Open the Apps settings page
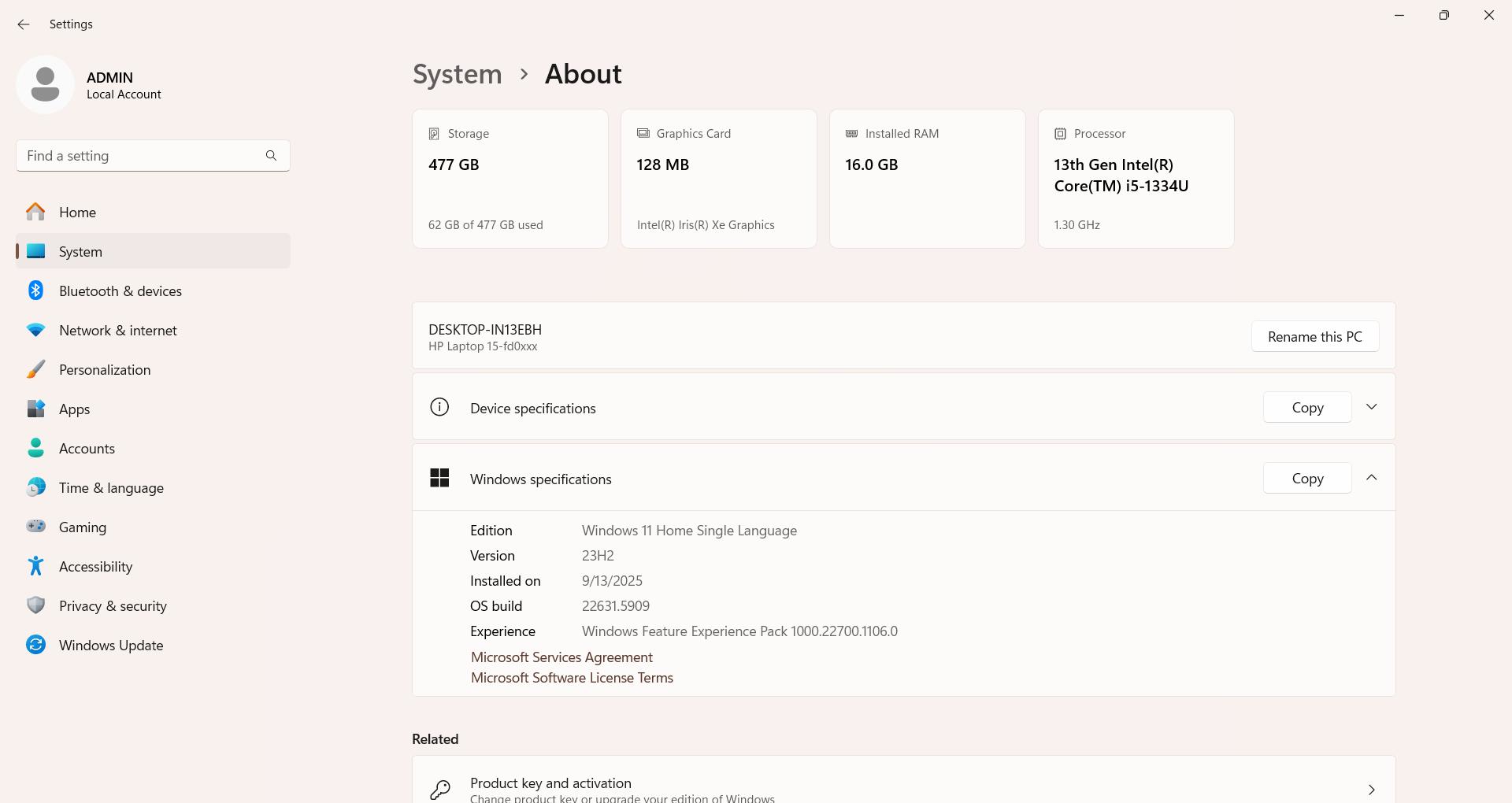The image size is (1512, 803). [x=74, y=409]
